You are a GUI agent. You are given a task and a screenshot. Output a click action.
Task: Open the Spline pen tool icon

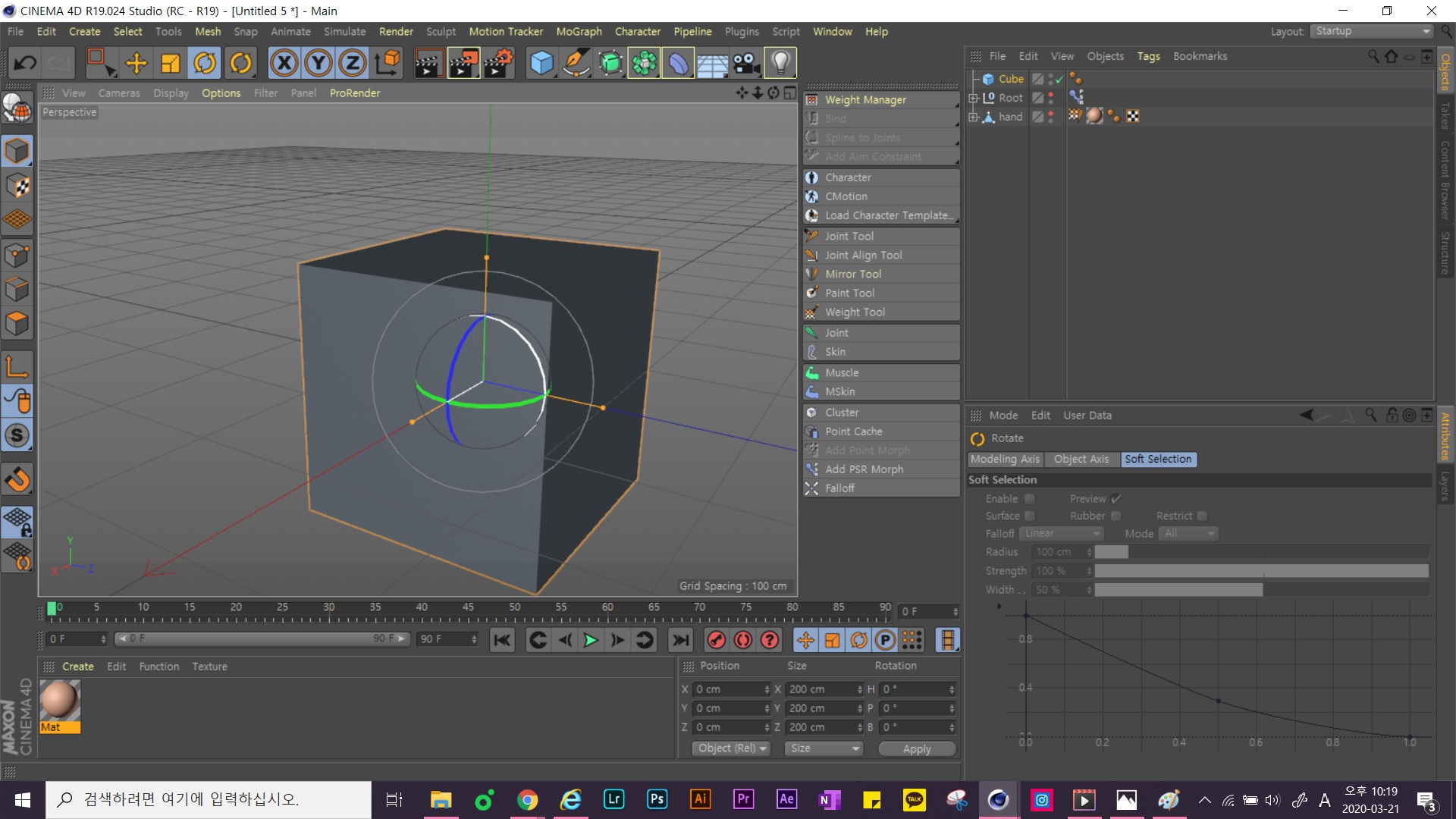pyautogui.click(x=576, y=63)
